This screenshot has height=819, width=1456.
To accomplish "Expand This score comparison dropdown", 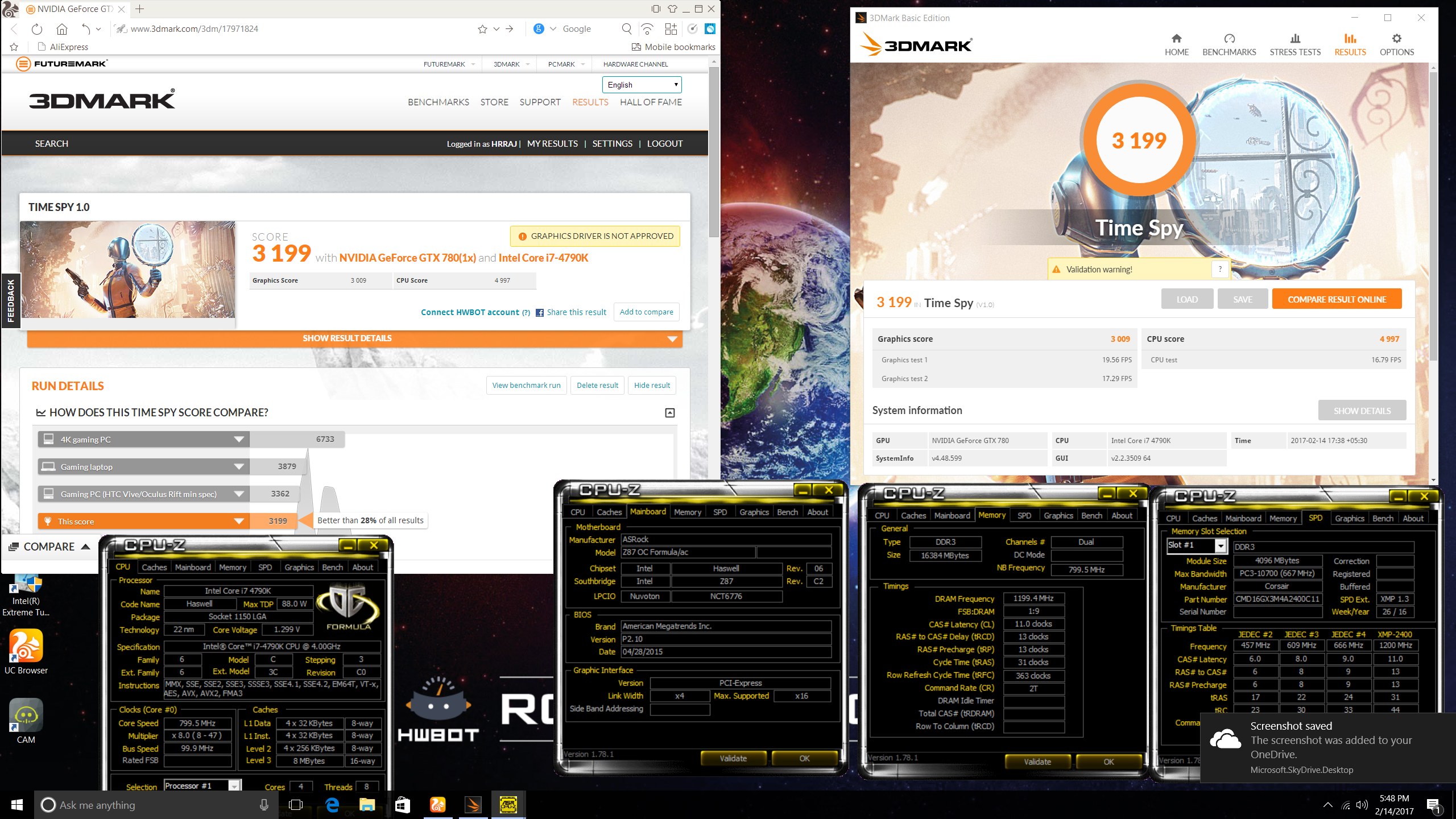I will (239, 521).
